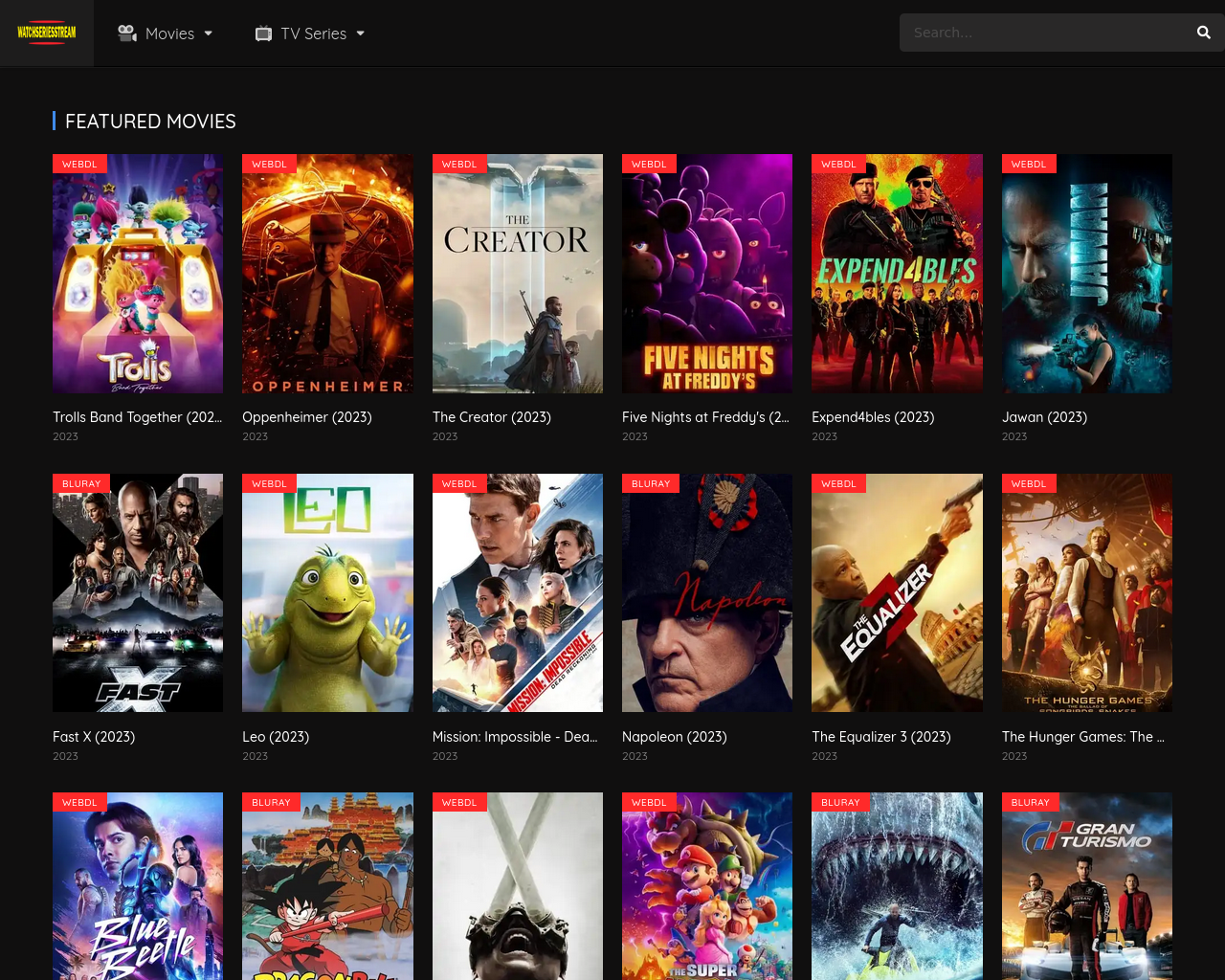
Task: Click The Hunger Games: The ... title link
Action: click(x=1083, y=737)
